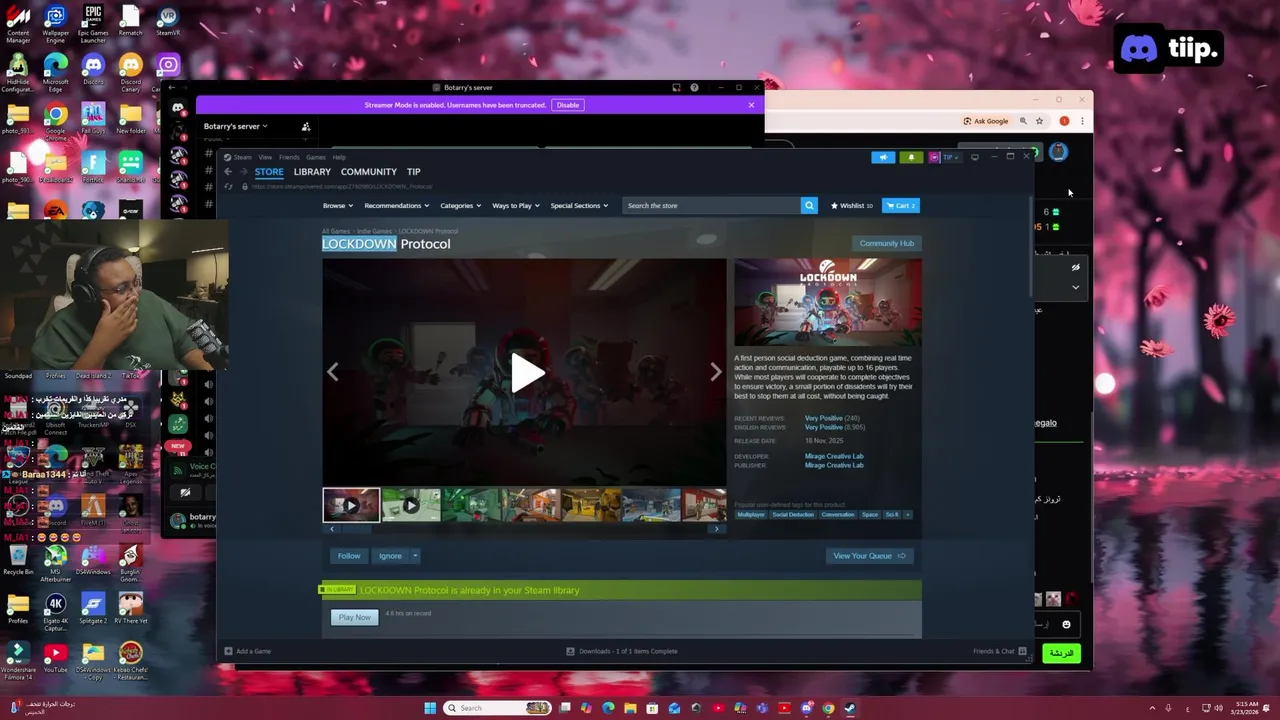The height and width of the screenshot is (720, 1280).
Task: Open the Steam announcements megaphone button
Action: coord(883,157)
